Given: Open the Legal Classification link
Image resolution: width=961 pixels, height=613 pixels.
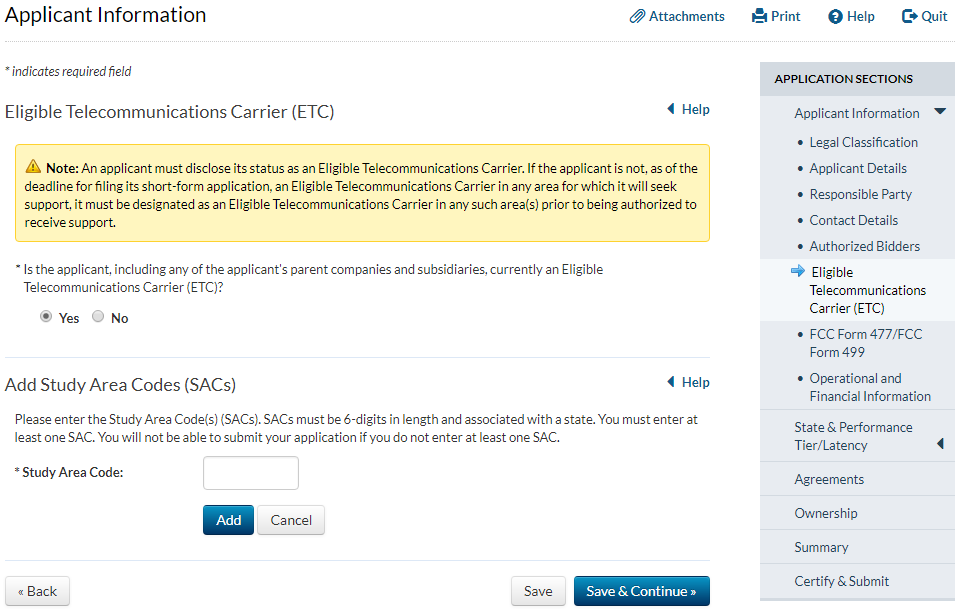Looking at the screenshot, I should [x=863, y=142].
